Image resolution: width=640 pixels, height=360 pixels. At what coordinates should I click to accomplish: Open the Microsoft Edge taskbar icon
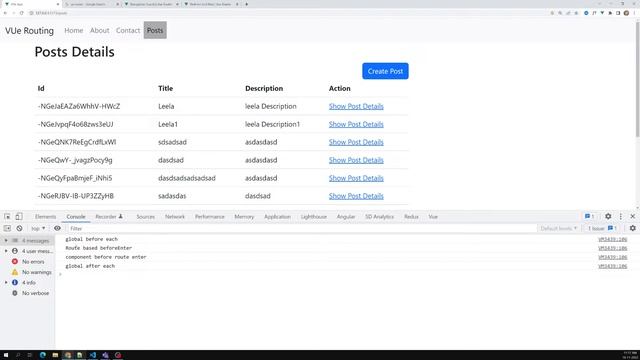click(42, 355)
